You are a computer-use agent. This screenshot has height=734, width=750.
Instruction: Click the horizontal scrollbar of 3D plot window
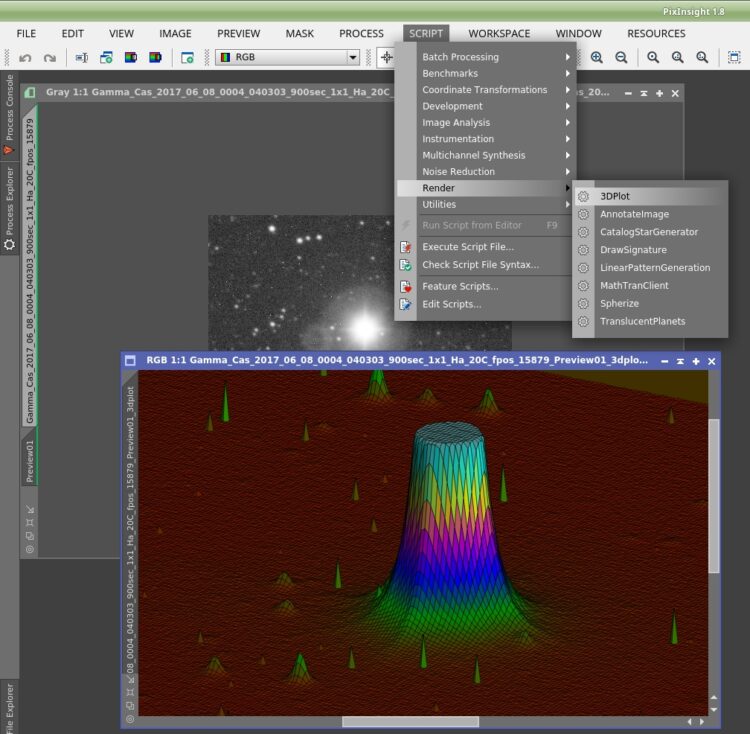pos(410,721)
